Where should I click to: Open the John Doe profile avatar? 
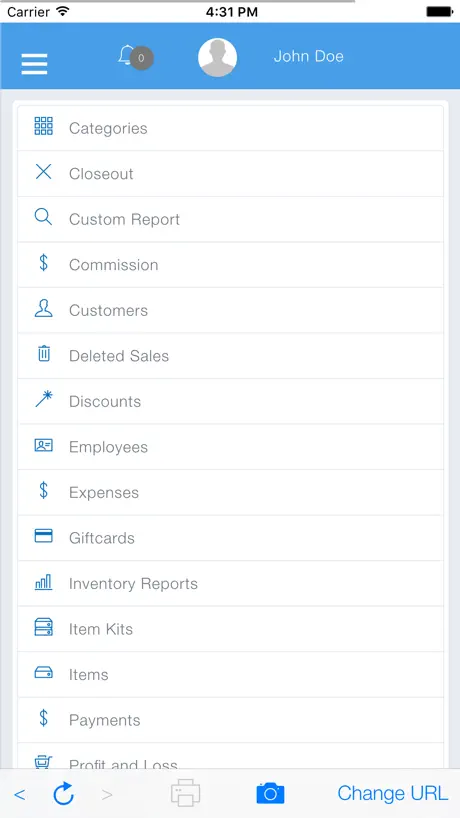pos(217,57)
